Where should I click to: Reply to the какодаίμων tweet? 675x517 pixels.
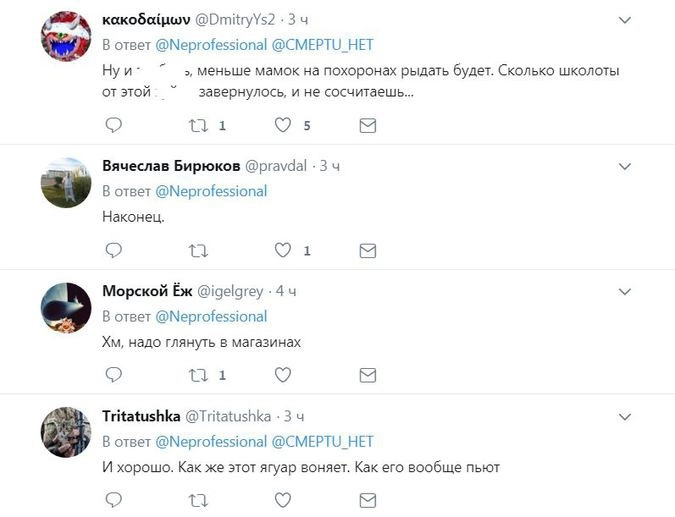[x=113, y=126]
